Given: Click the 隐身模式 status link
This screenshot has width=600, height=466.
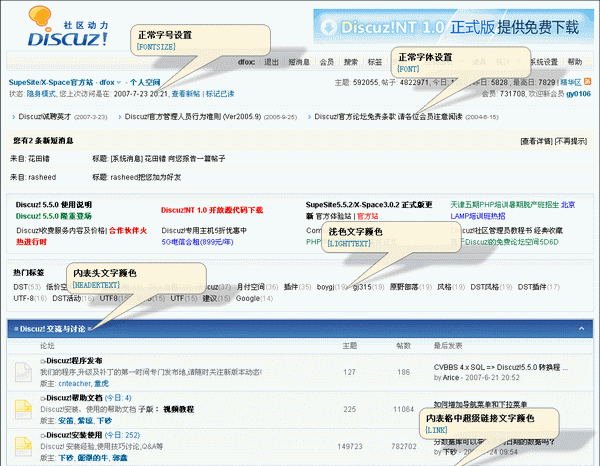Looking at the screenshot, I should 41,94.
